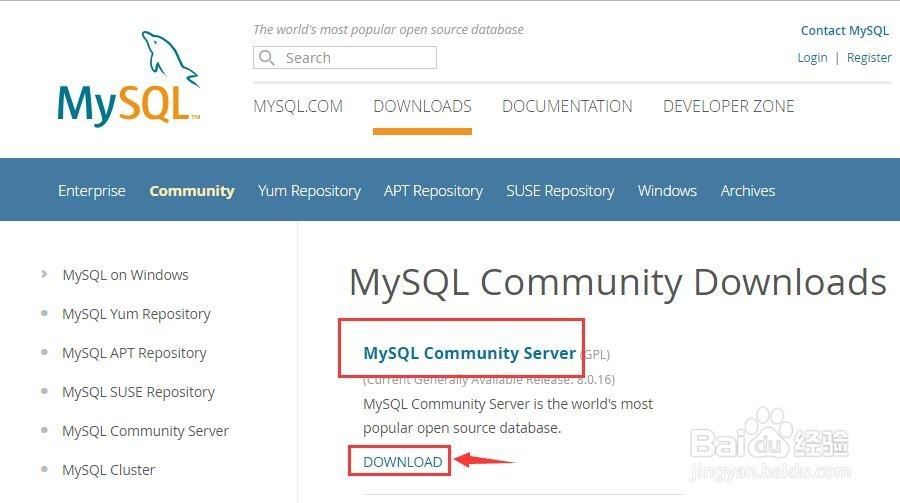This screenshot has height=503, width=900.
Task: Open the Contact MySQL link
Action: 844,30
